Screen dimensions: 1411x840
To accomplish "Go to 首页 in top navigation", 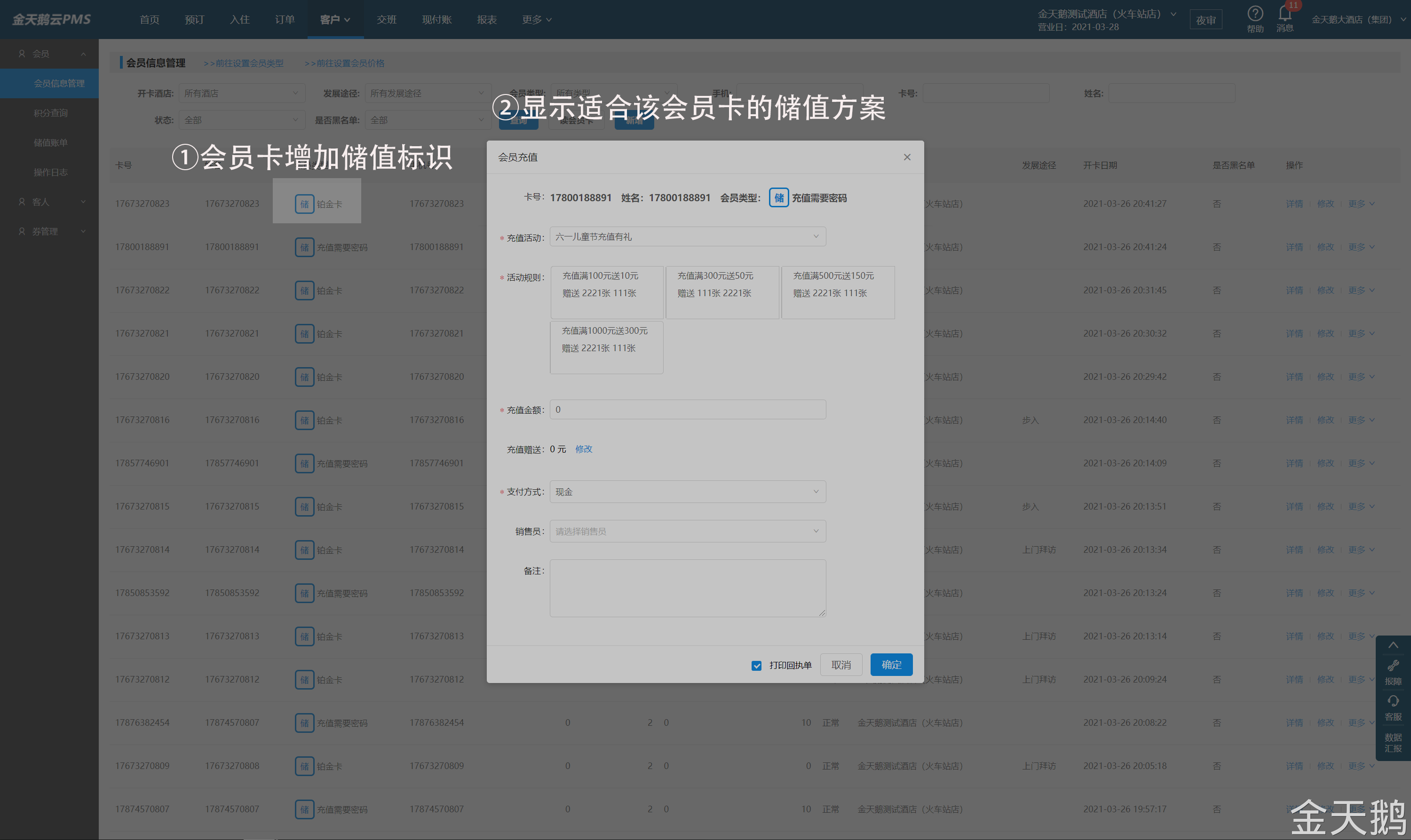I will pyautogui.click(x=150, y=19).
